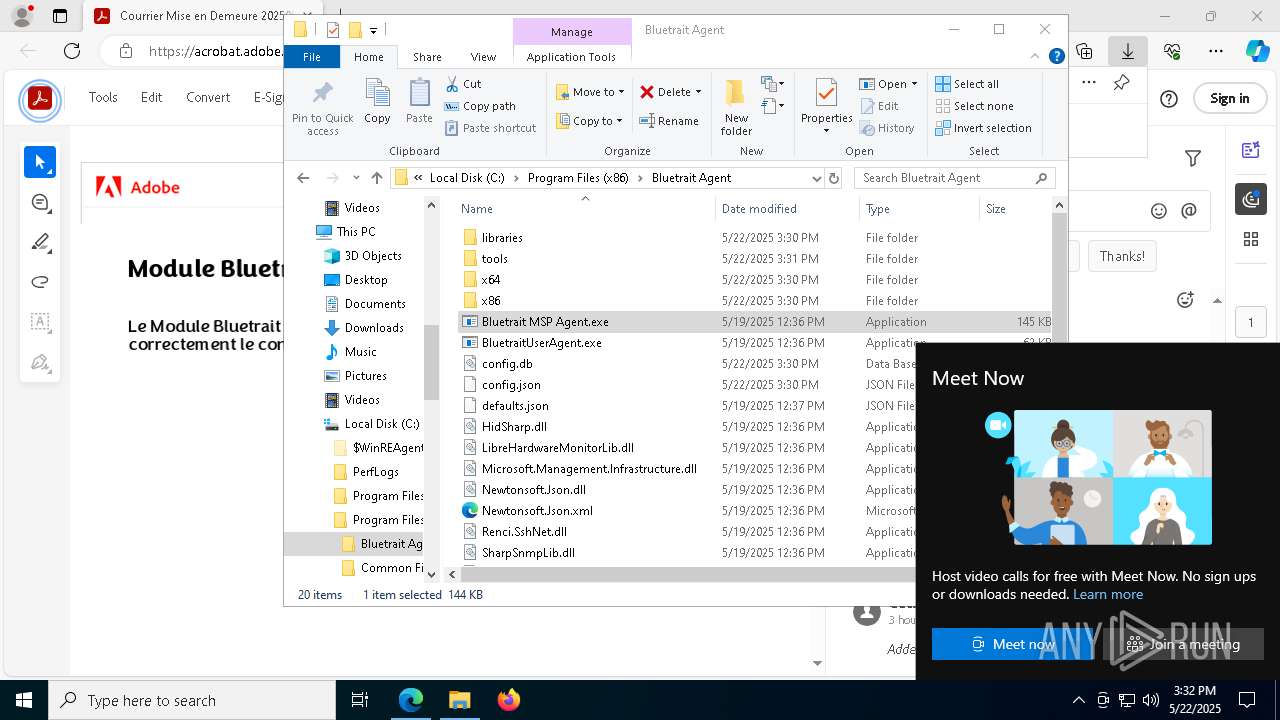Click the filter icon in Acrobat panel

coord(1193,158)
